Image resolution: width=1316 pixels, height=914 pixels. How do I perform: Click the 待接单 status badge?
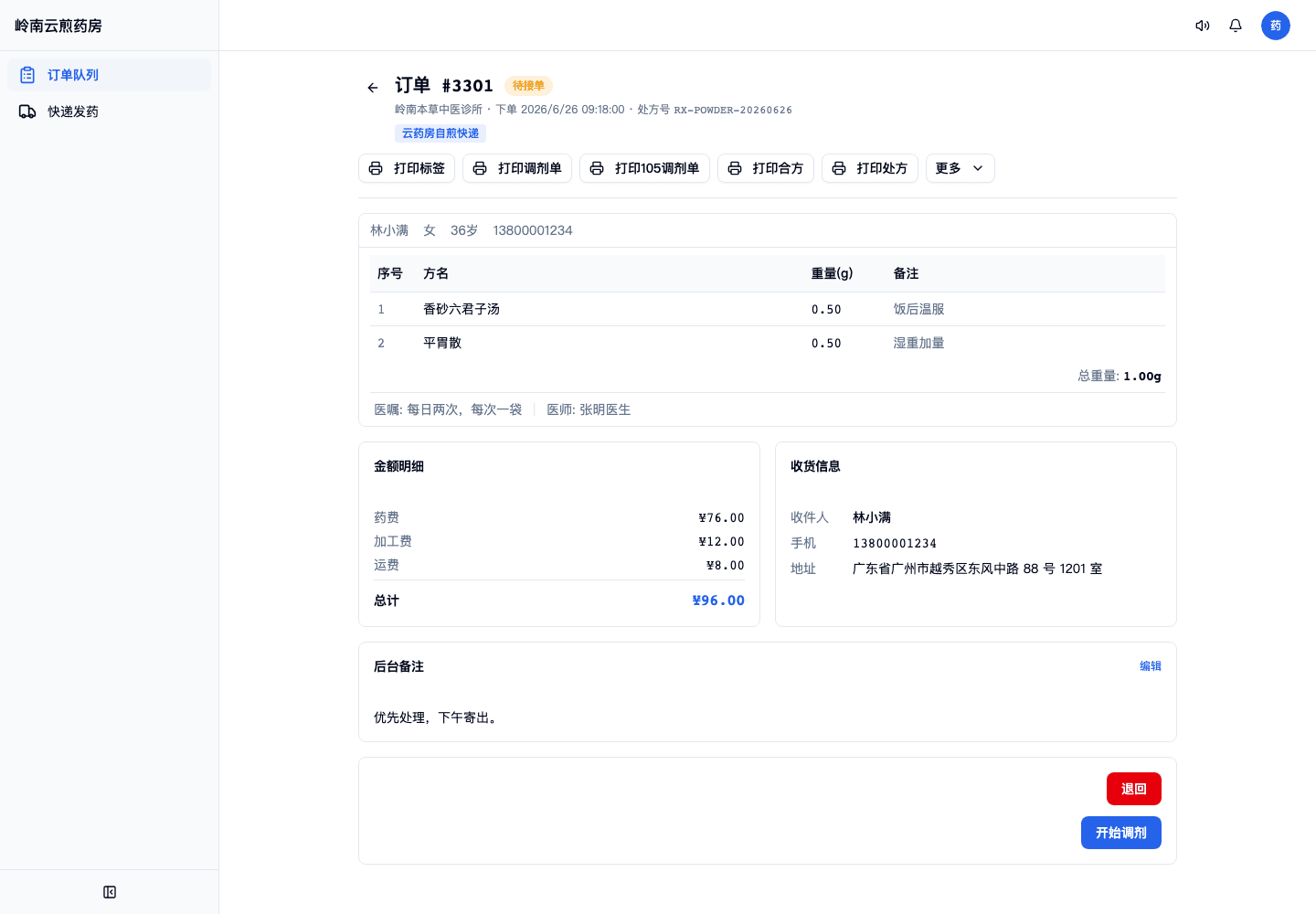(528, 86)
